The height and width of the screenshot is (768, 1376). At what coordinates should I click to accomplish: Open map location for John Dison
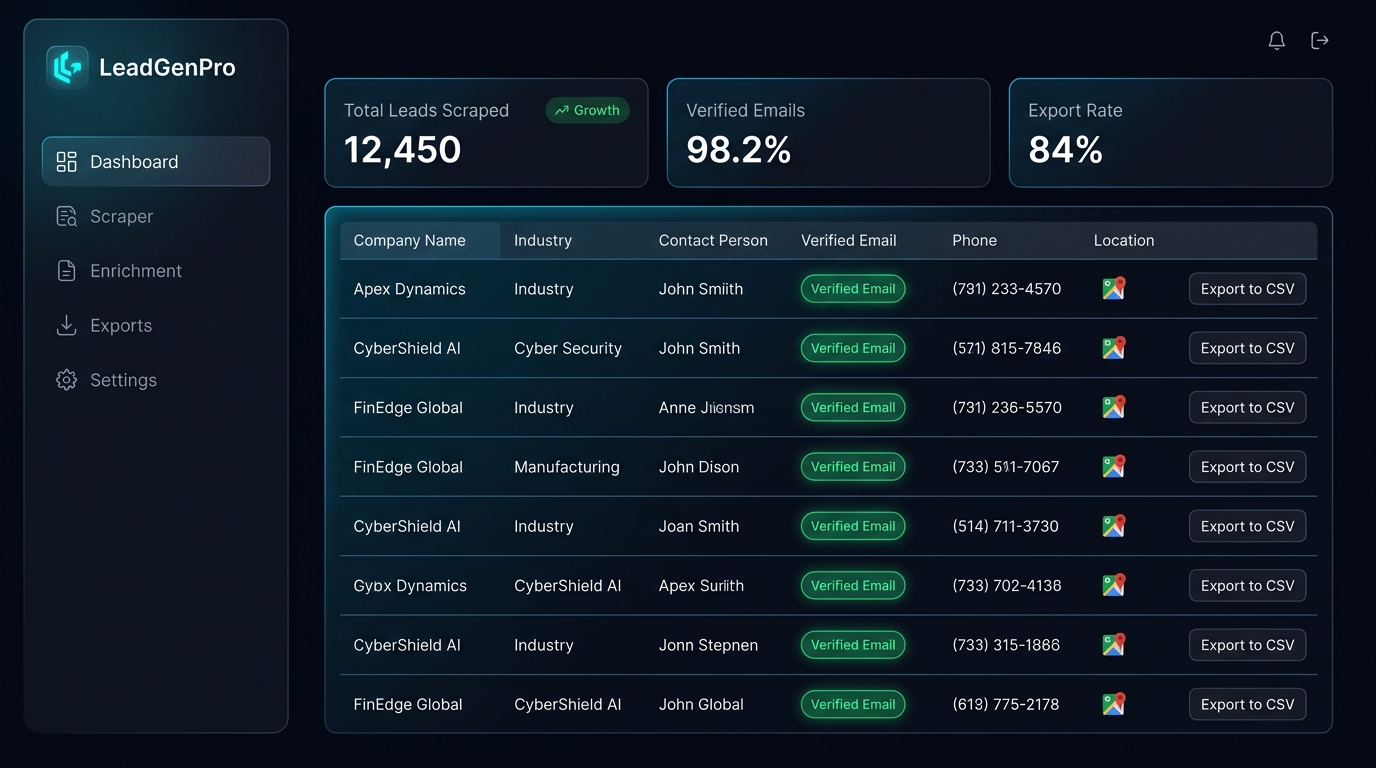coord(1114,467)
